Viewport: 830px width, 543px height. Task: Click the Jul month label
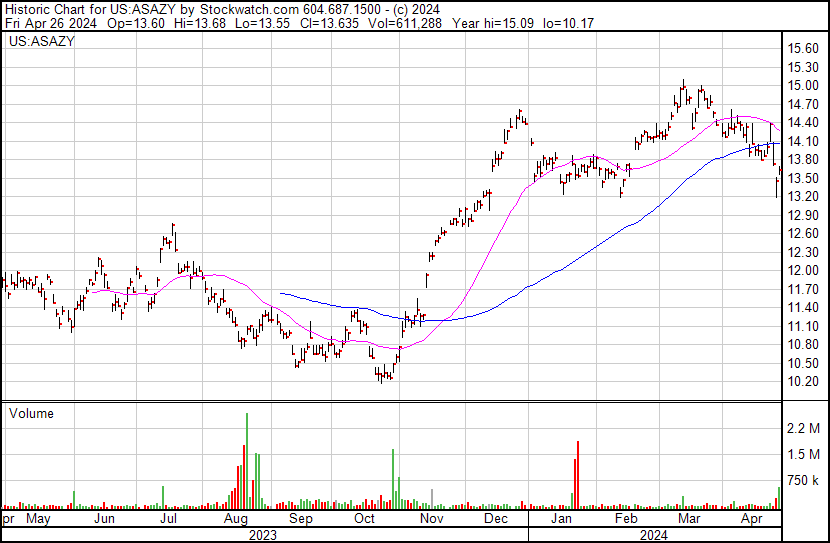168,518
